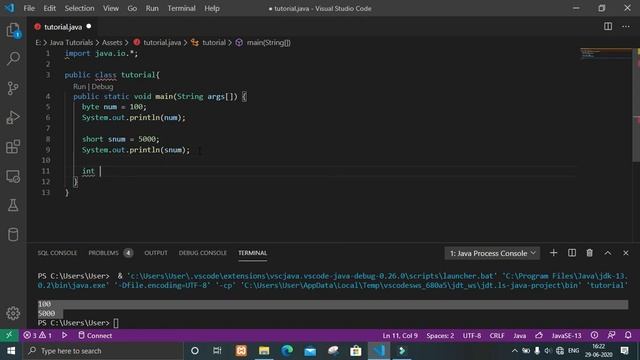The height and width of the screenshot is (360, 640).
Task: Open Manage settings gear
Action: pyautogui.click(x=13, y=313)
